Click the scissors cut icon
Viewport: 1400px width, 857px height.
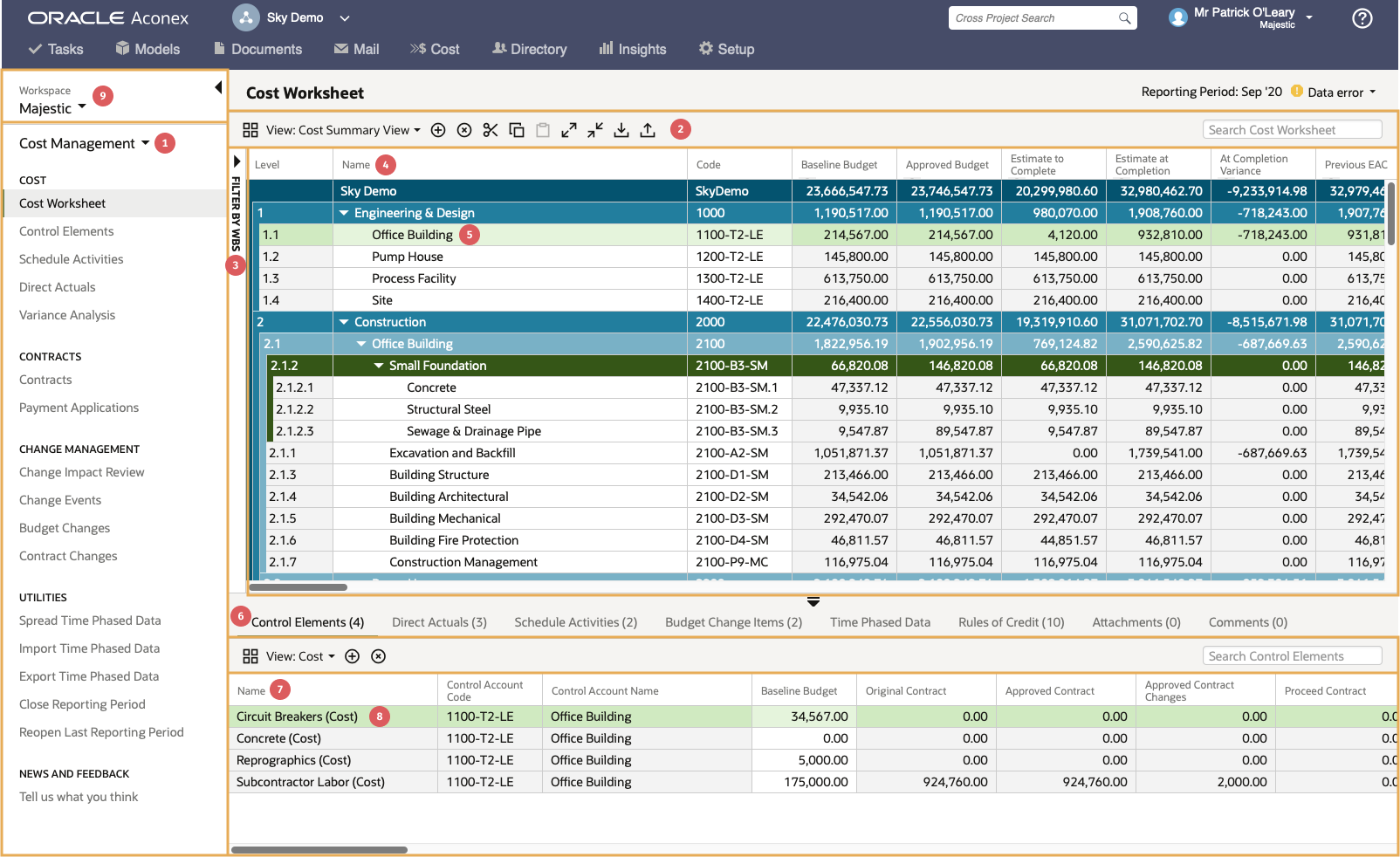pyautogui.click(x=491, y=130)
